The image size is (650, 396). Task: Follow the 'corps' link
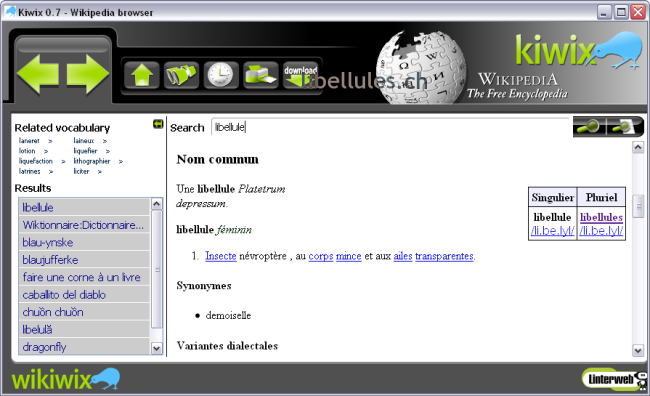321,256
